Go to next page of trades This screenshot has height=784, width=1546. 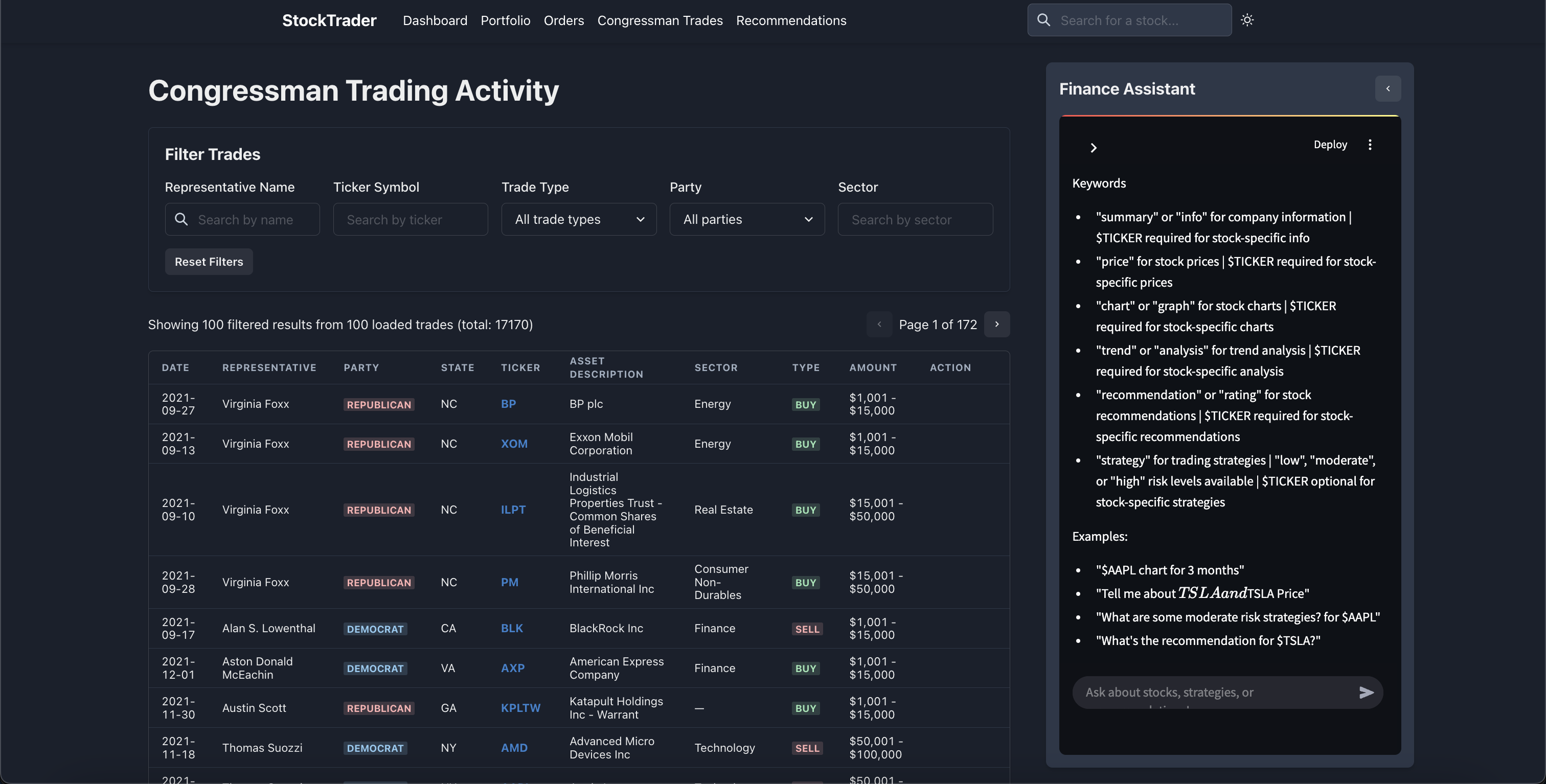(997, 324)
